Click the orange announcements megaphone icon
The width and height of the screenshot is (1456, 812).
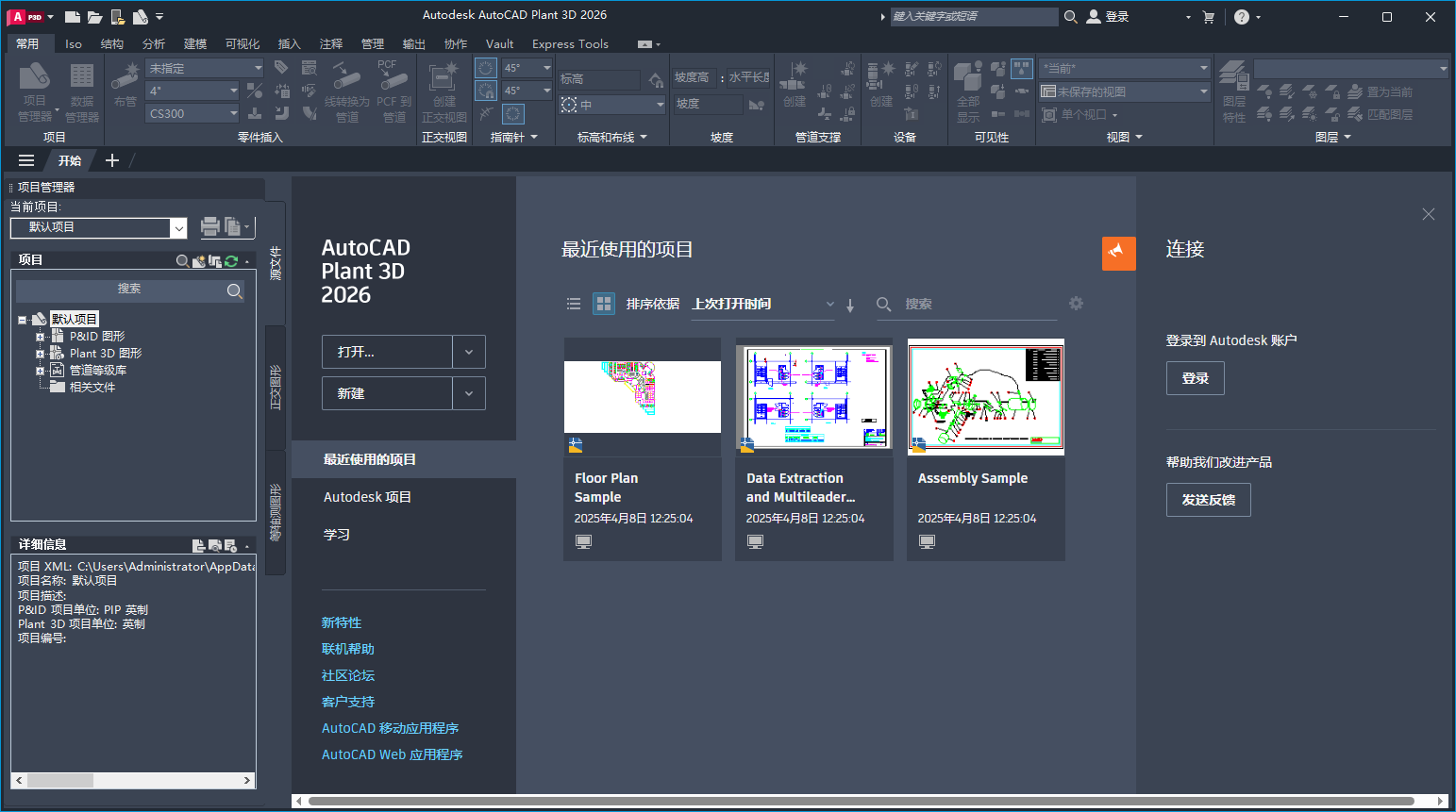tap(1118, 253)
